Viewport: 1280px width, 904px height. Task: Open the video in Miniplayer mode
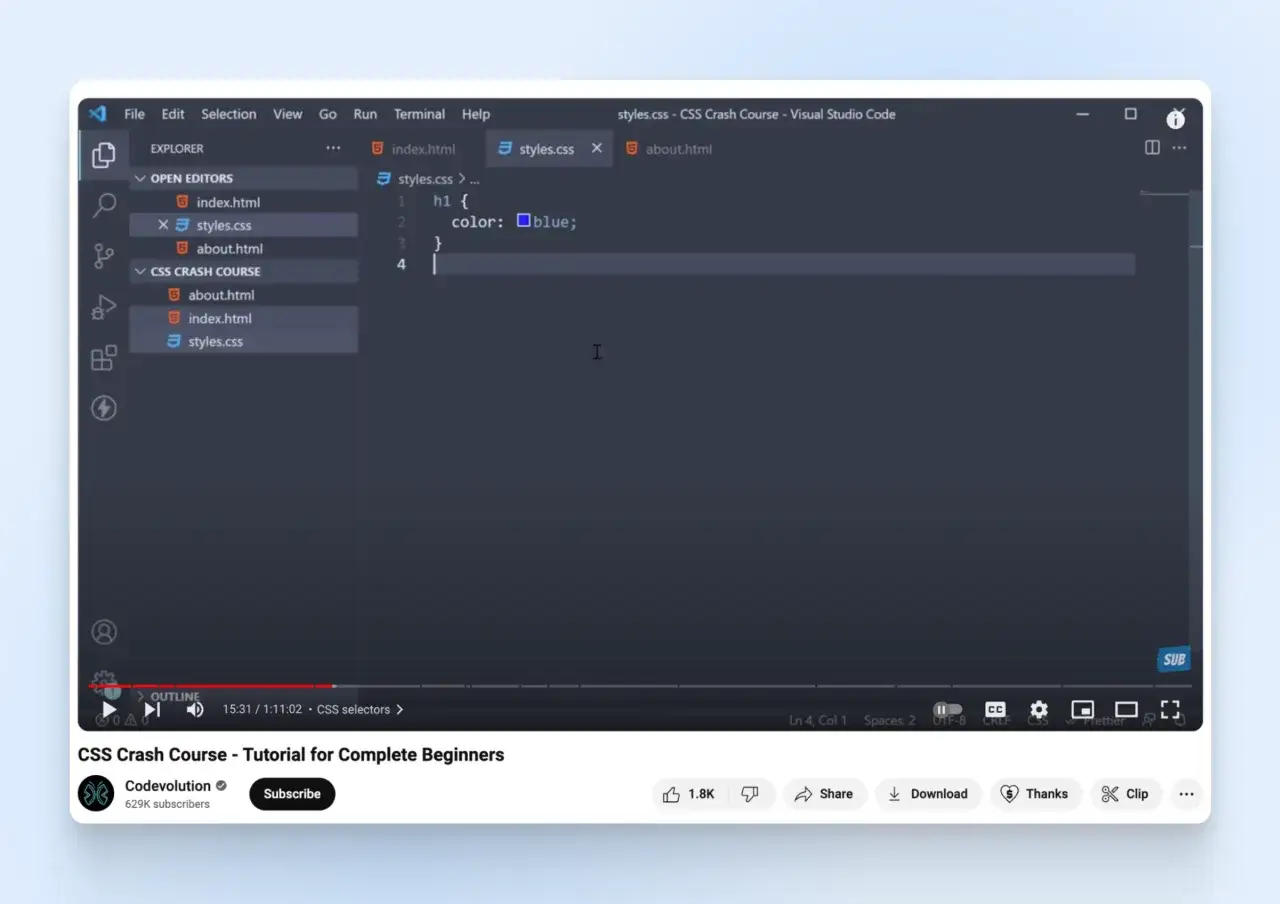point(1082,709)
